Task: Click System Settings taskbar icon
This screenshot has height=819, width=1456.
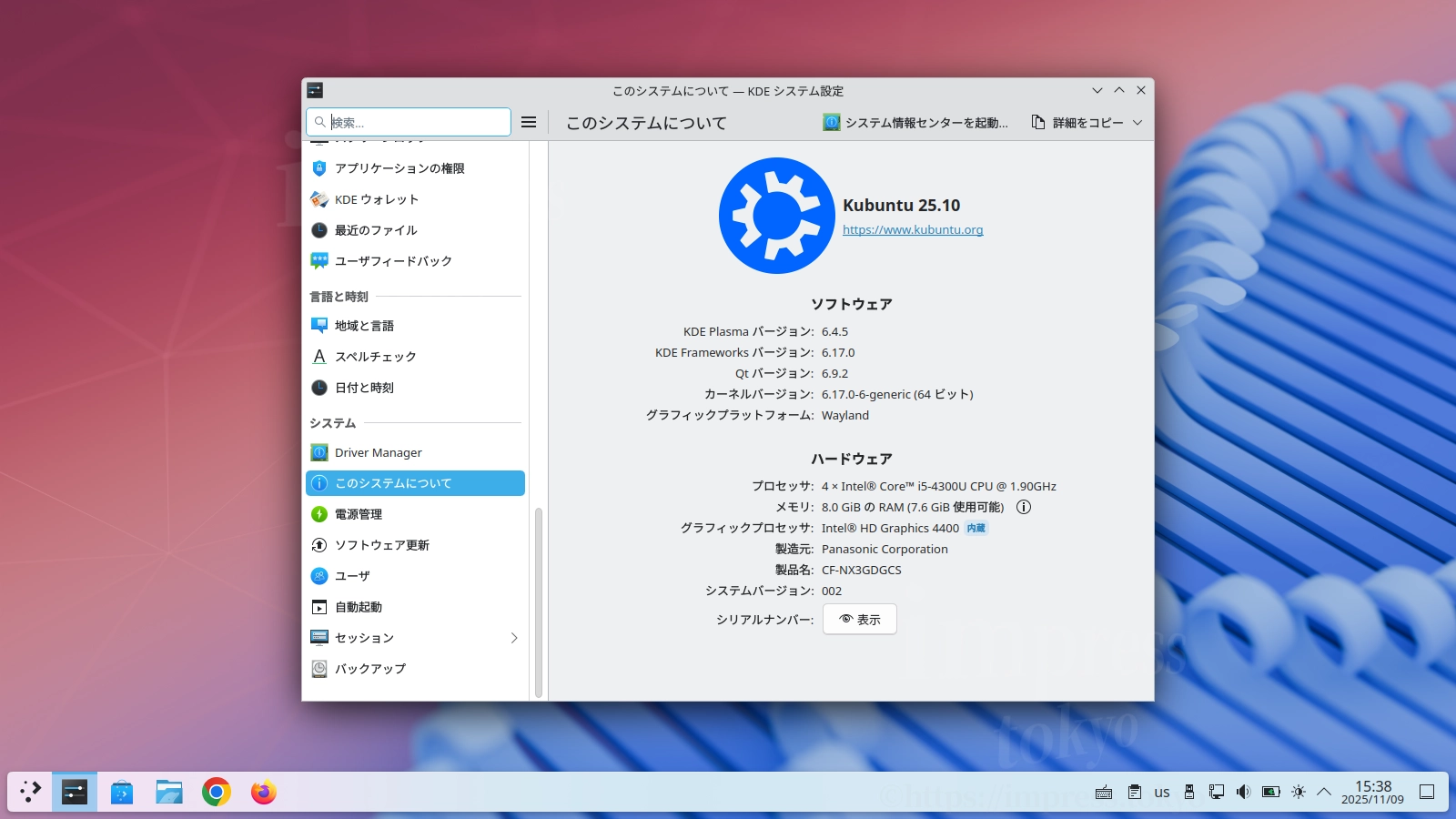Action: [x=75, y=792]
